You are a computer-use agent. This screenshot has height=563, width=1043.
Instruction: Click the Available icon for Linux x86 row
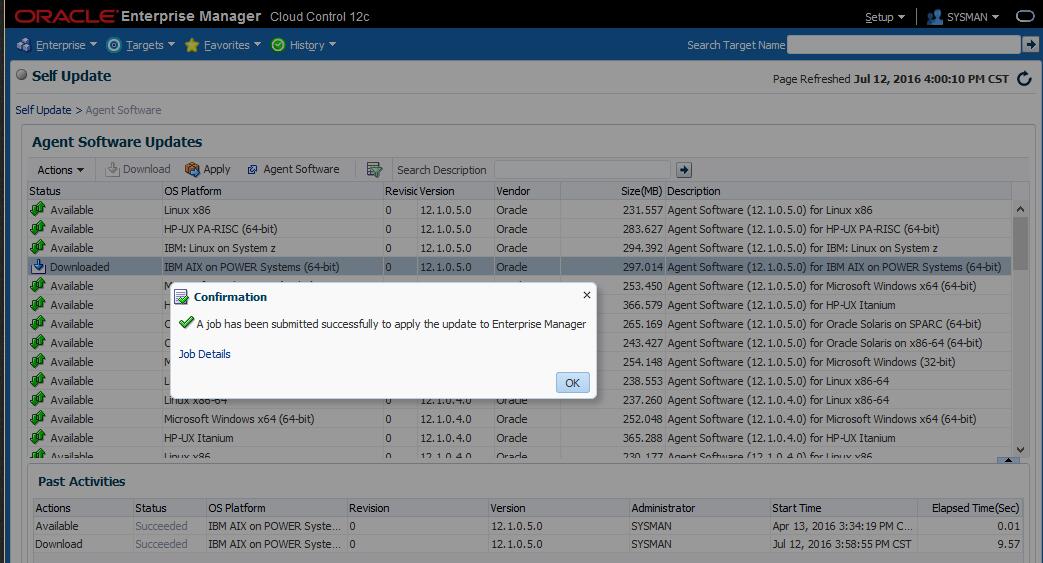pos(38,210)
